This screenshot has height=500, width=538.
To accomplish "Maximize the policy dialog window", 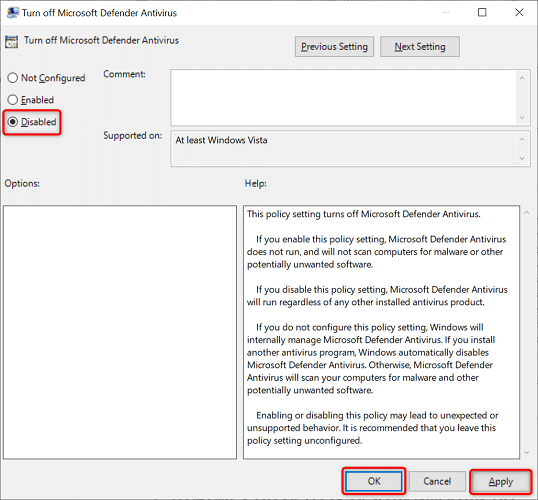I will (x=482, y=13).
